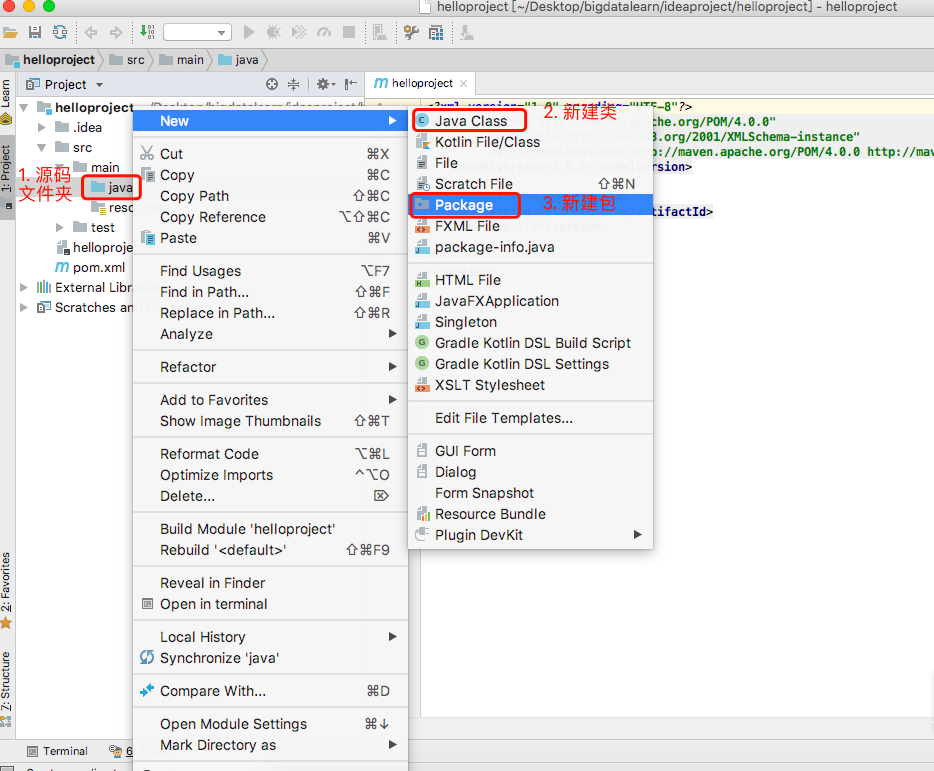Choose Gradle Kotlin DSL Build Script
This screenshot has width=934, height=771.
pos(530,343)
